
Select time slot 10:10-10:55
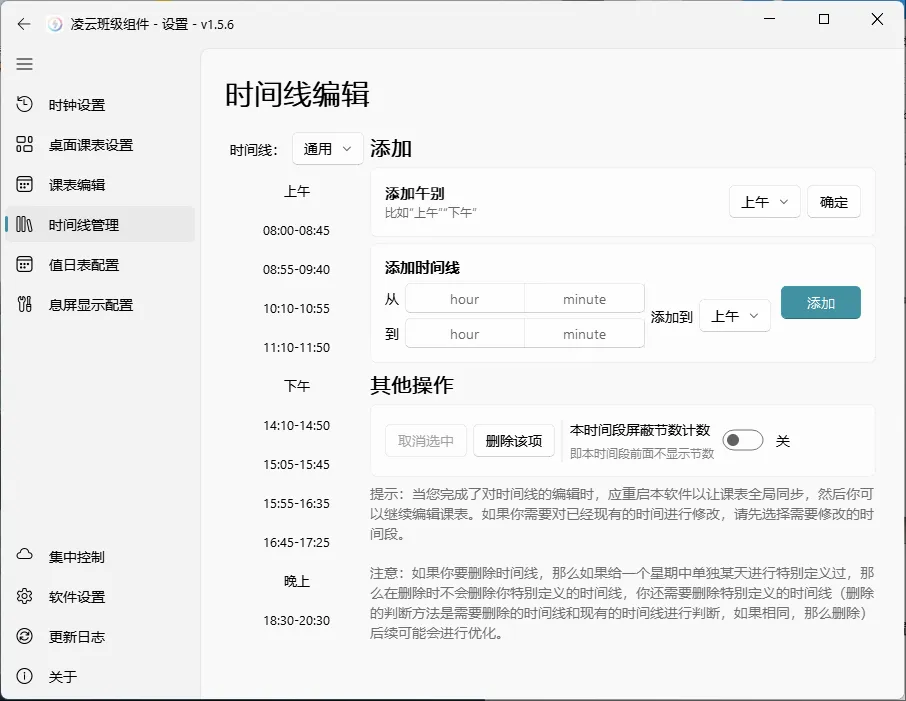[296, 309]
